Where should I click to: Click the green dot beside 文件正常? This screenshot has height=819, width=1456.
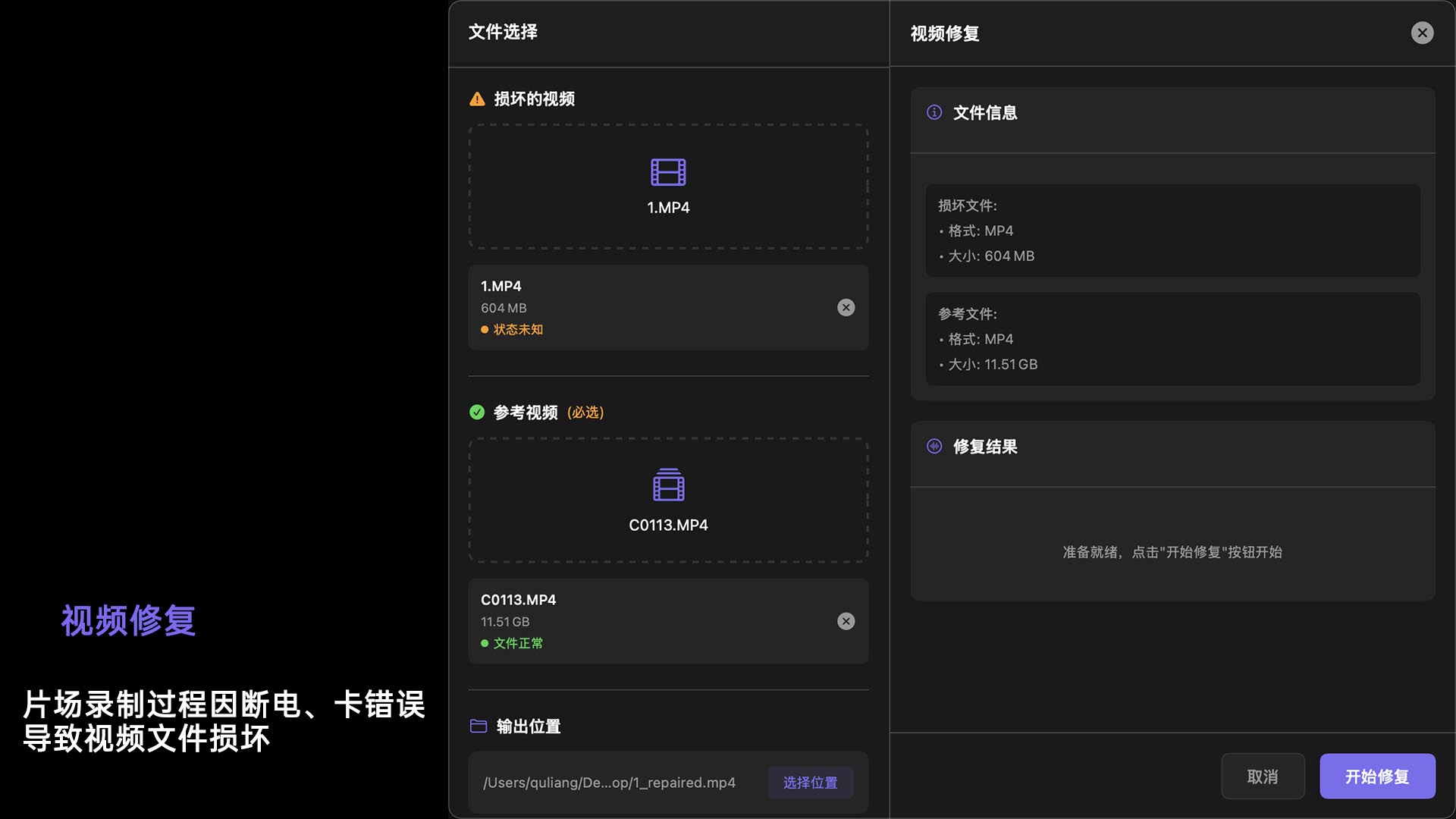coord(485,642)
